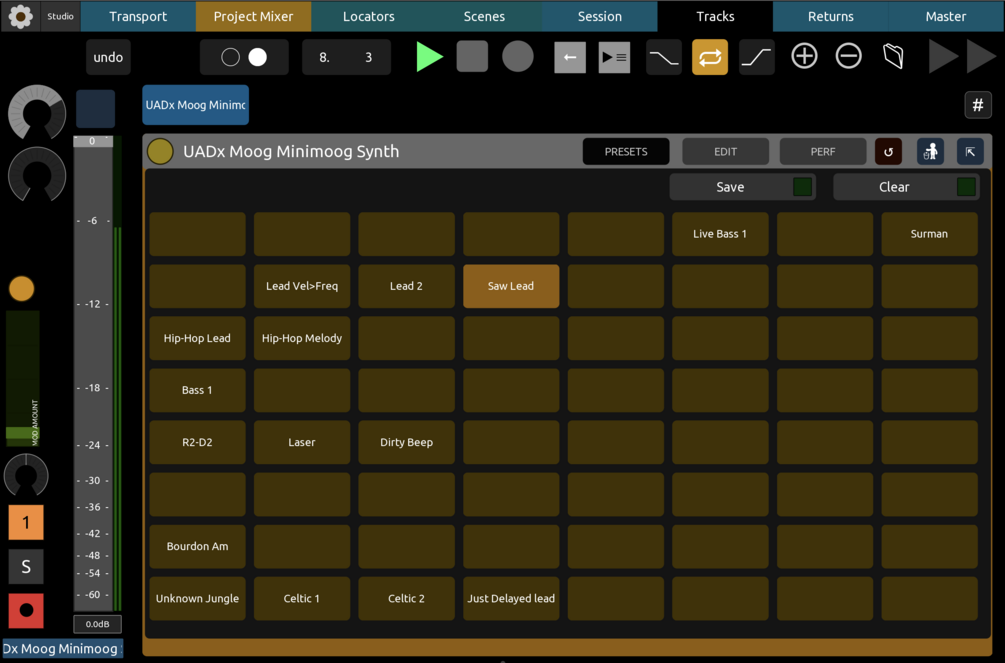Open the EDIT view

pyautogui.click(x=726, y=151)
